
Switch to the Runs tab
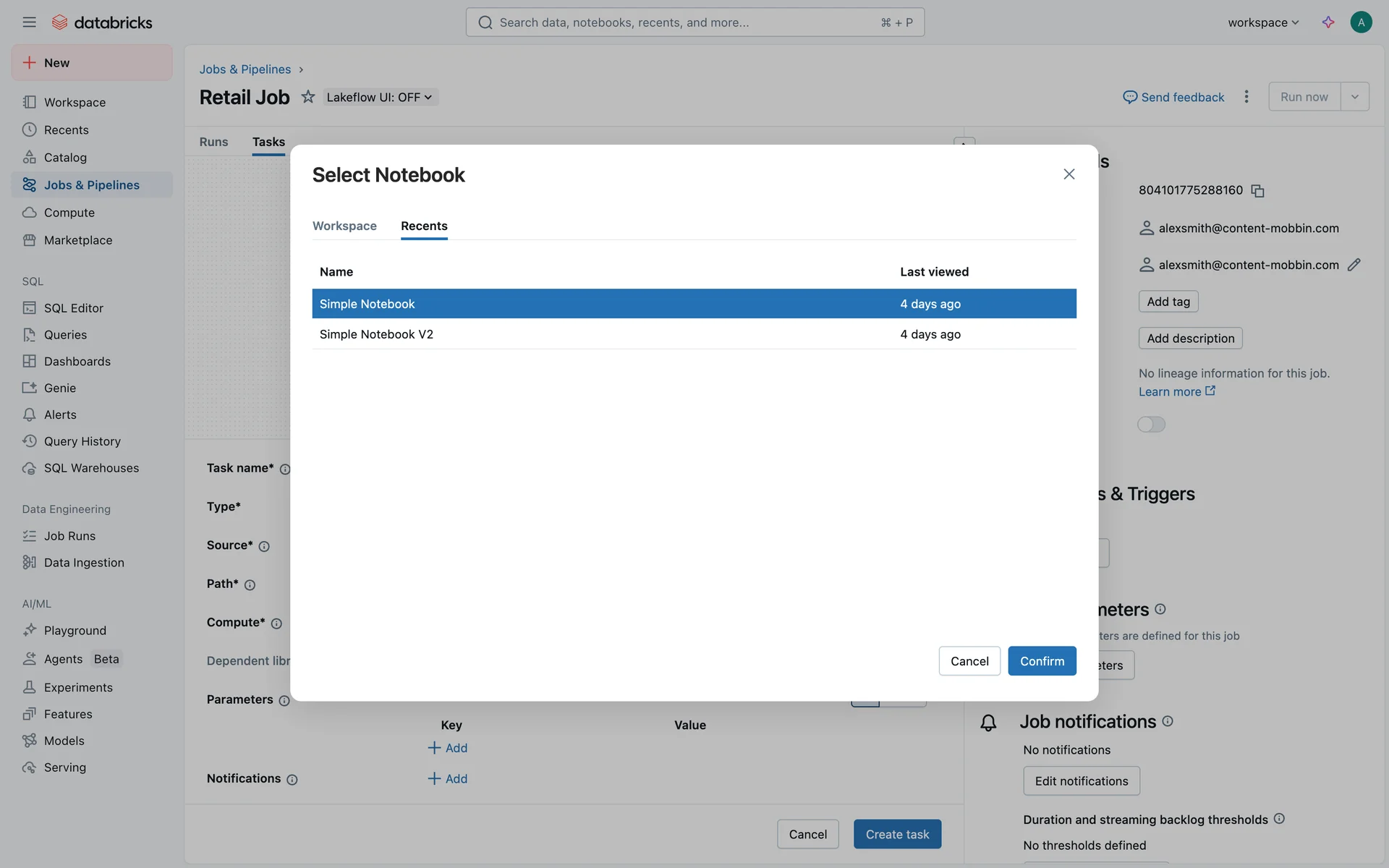[x=213, y=142]
